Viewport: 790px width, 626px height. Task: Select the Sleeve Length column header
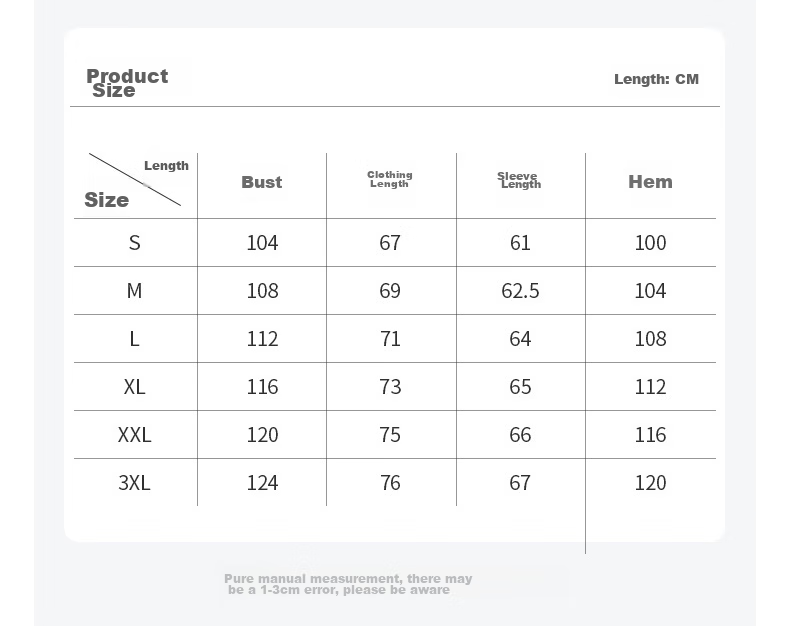[519, 180]
